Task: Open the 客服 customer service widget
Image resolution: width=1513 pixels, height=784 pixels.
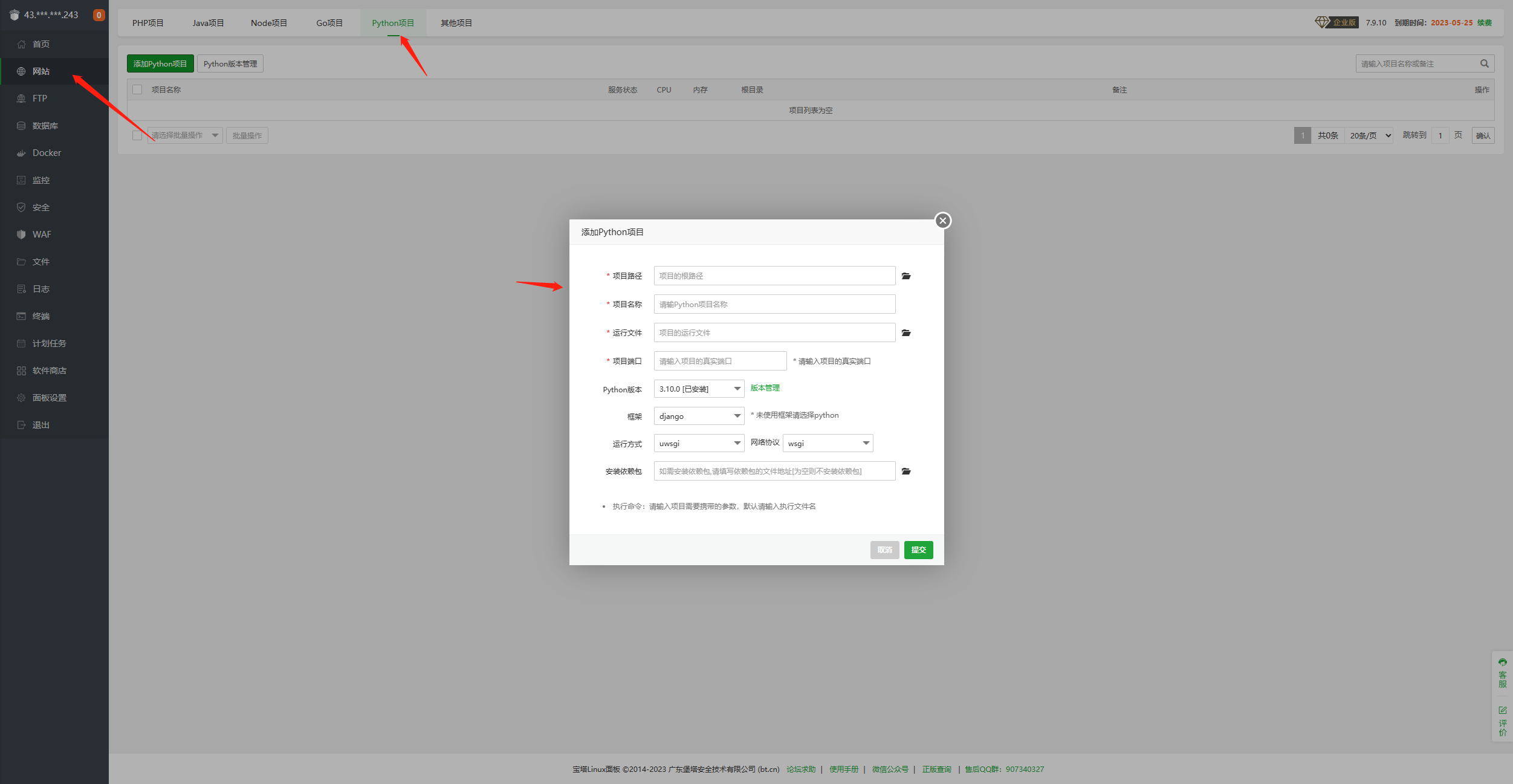Action: pos(1502,672)
